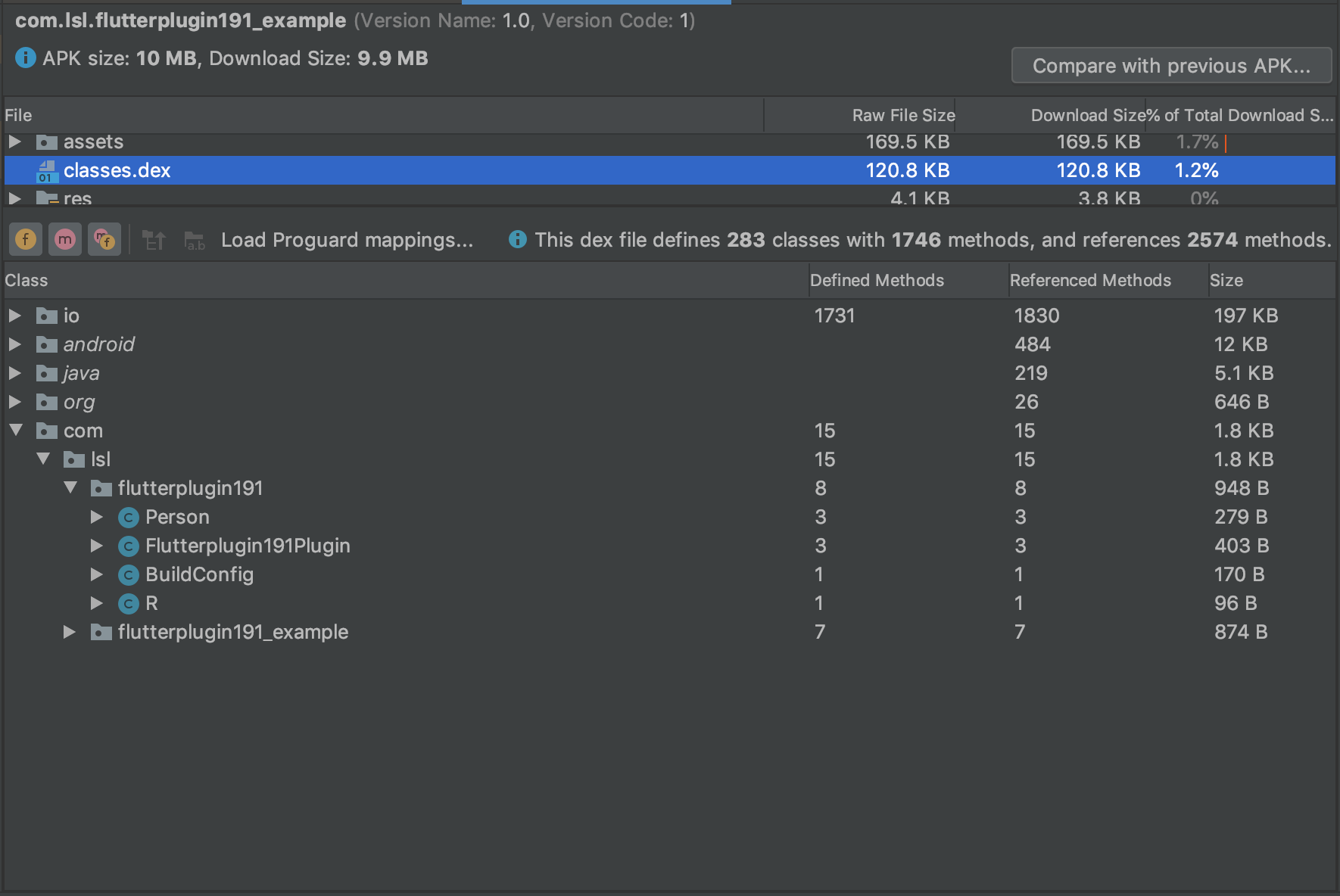Click the classes.dex file icon
The image size is (1340, 896).
[x=46, y=171]
